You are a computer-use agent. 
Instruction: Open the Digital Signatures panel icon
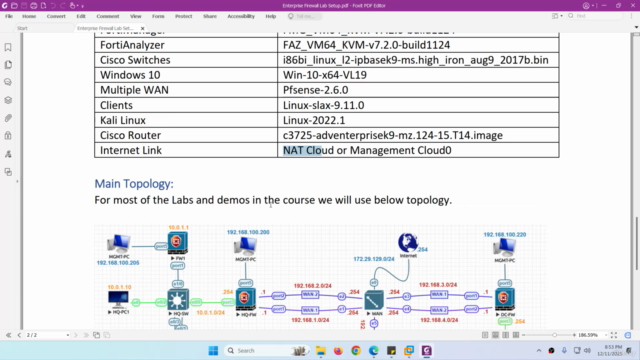tap(8, 154)
